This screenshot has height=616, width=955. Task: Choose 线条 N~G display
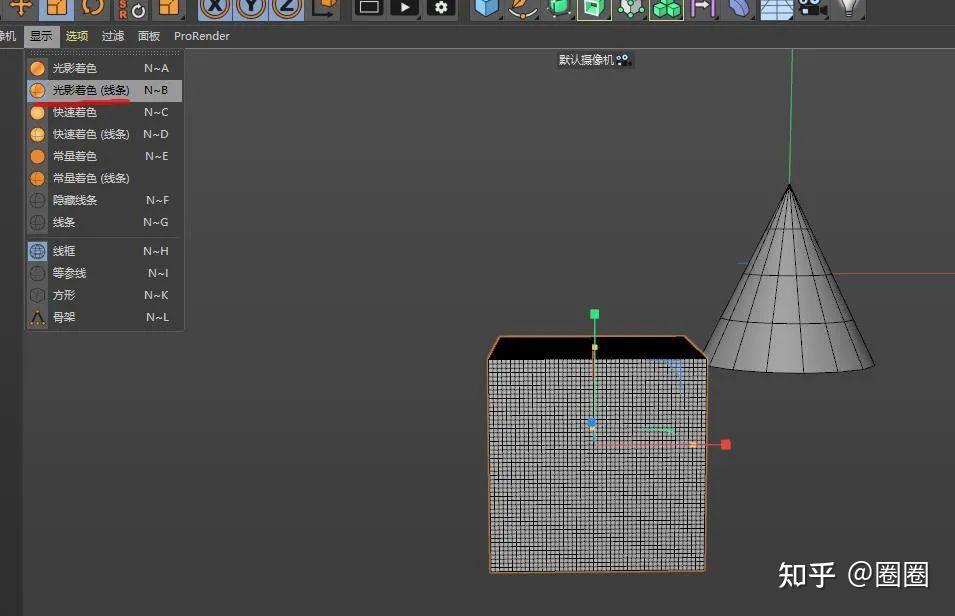point(104,222)
